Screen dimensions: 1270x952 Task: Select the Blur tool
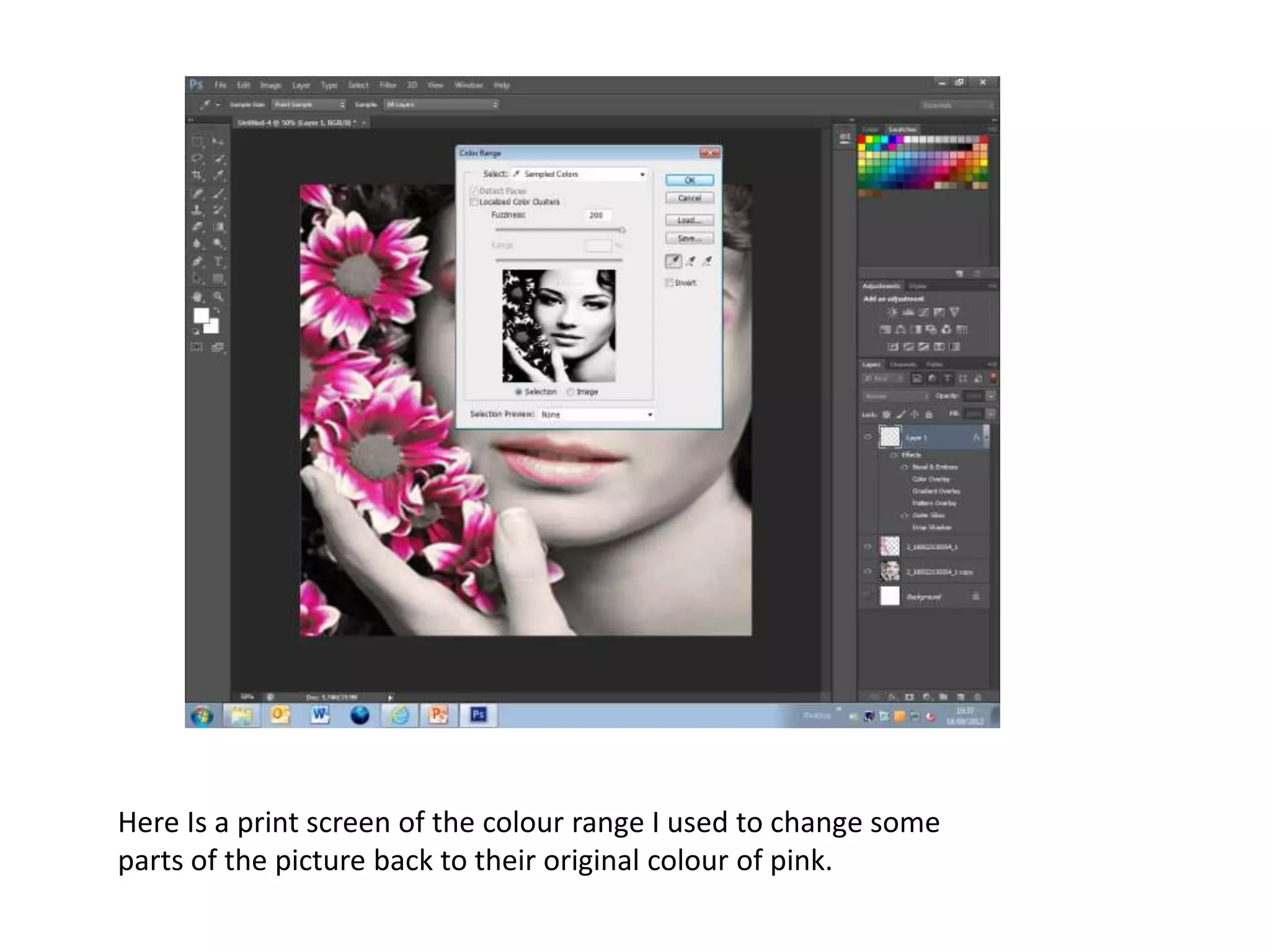198,244
